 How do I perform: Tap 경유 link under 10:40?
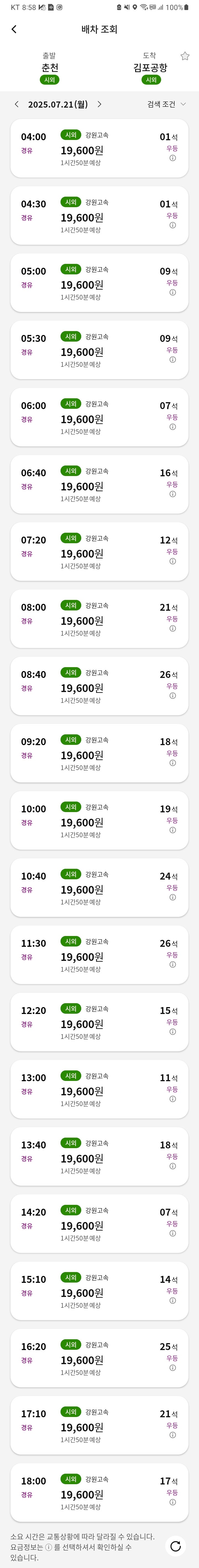pyautogui.click(x=27, y=890)
